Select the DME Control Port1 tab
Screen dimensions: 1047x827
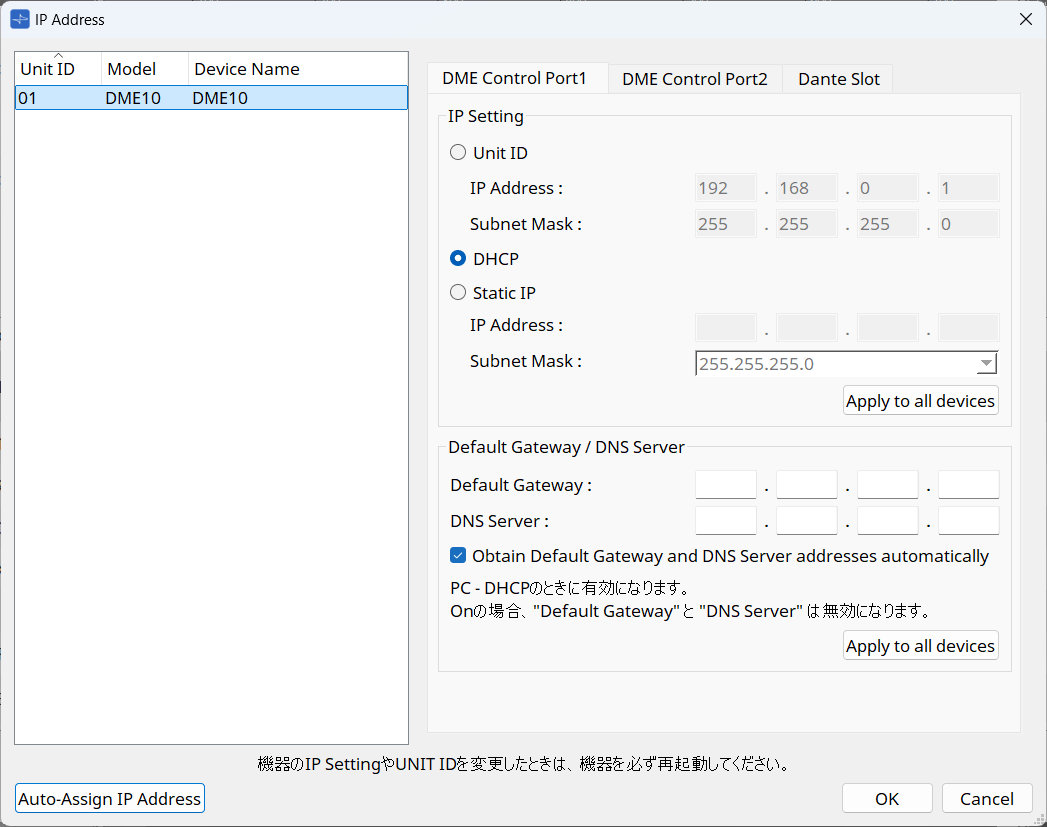point(517,77)
